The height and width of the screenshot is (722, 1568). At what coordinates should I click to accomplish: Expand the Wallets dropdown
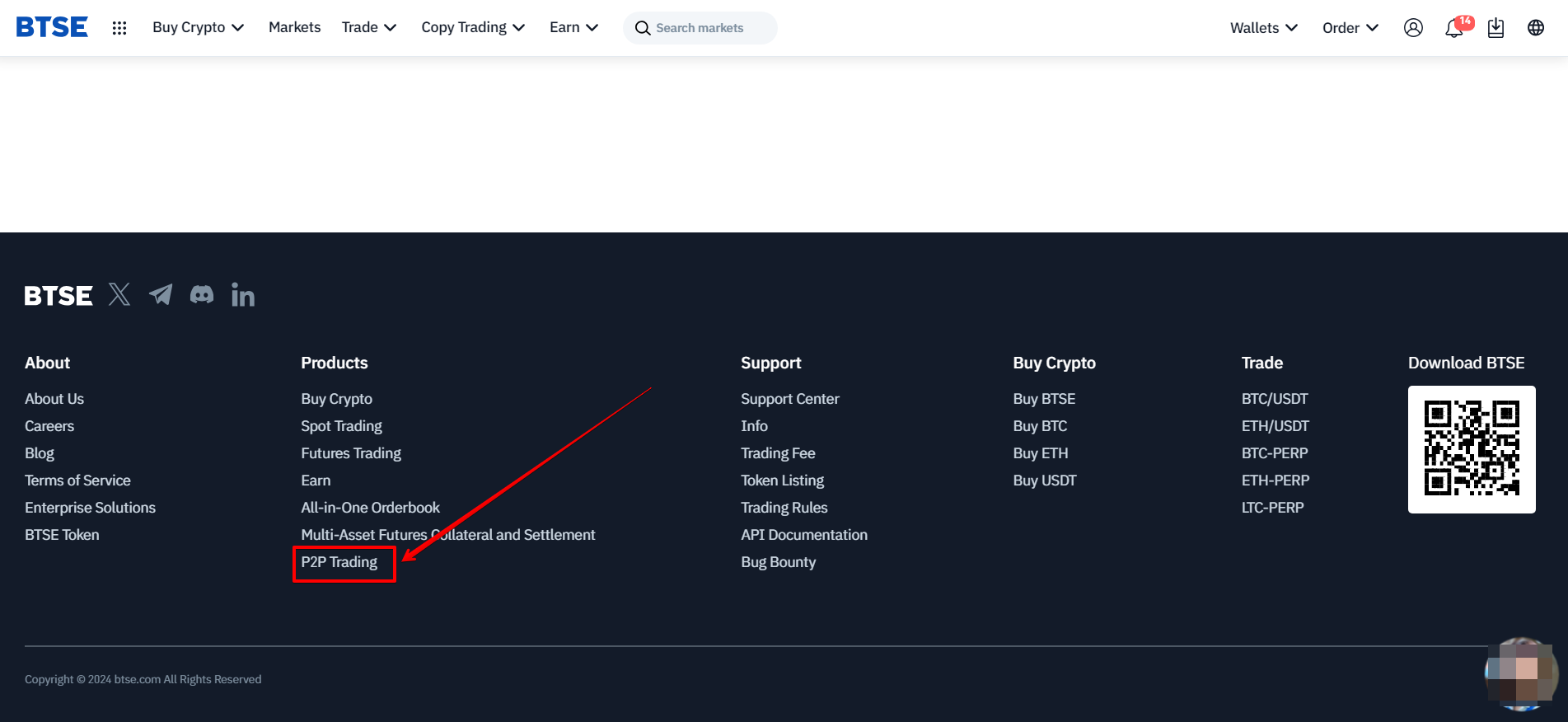1264,28
